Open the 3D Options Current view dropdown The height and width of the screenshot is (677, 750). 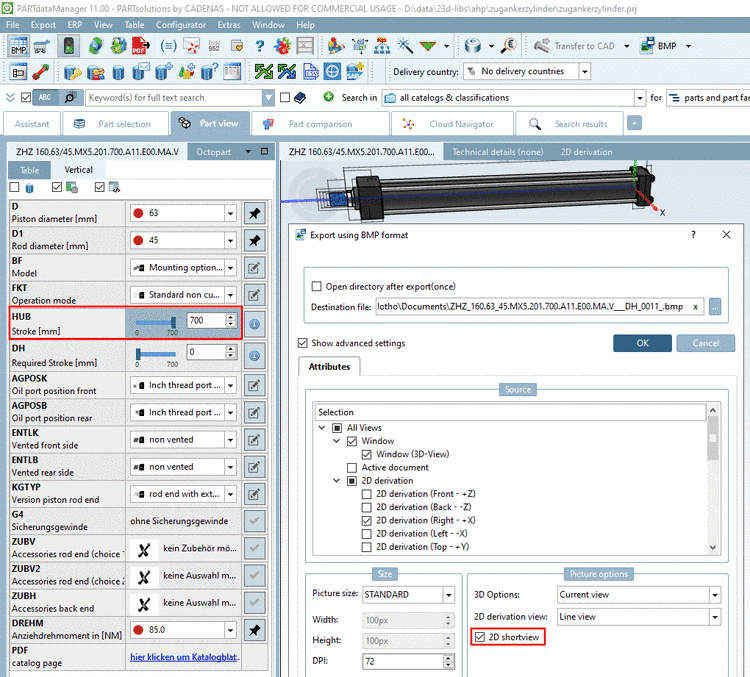tap(715, 595)
